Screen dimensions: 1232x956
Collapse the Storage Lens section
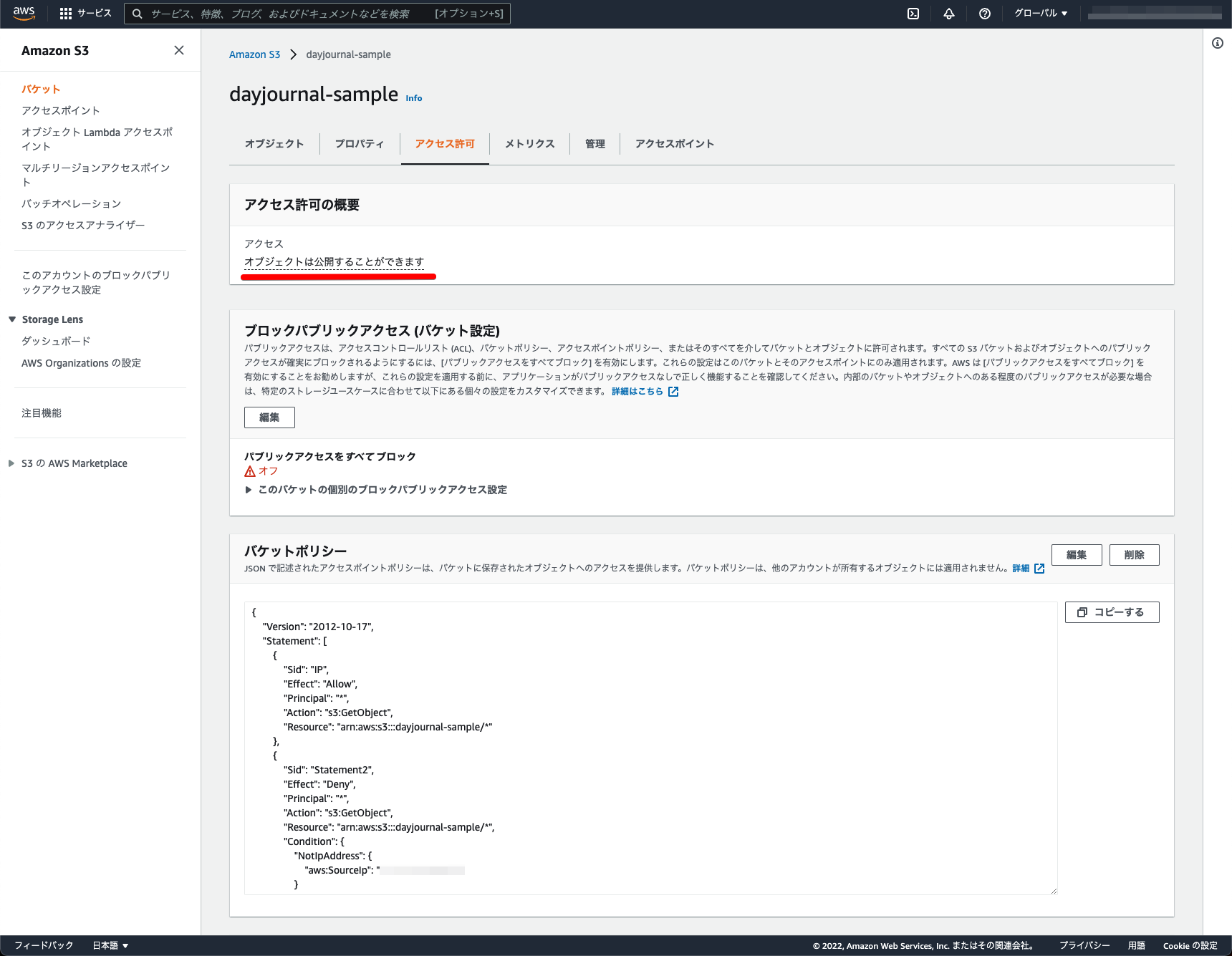(12, 319)
